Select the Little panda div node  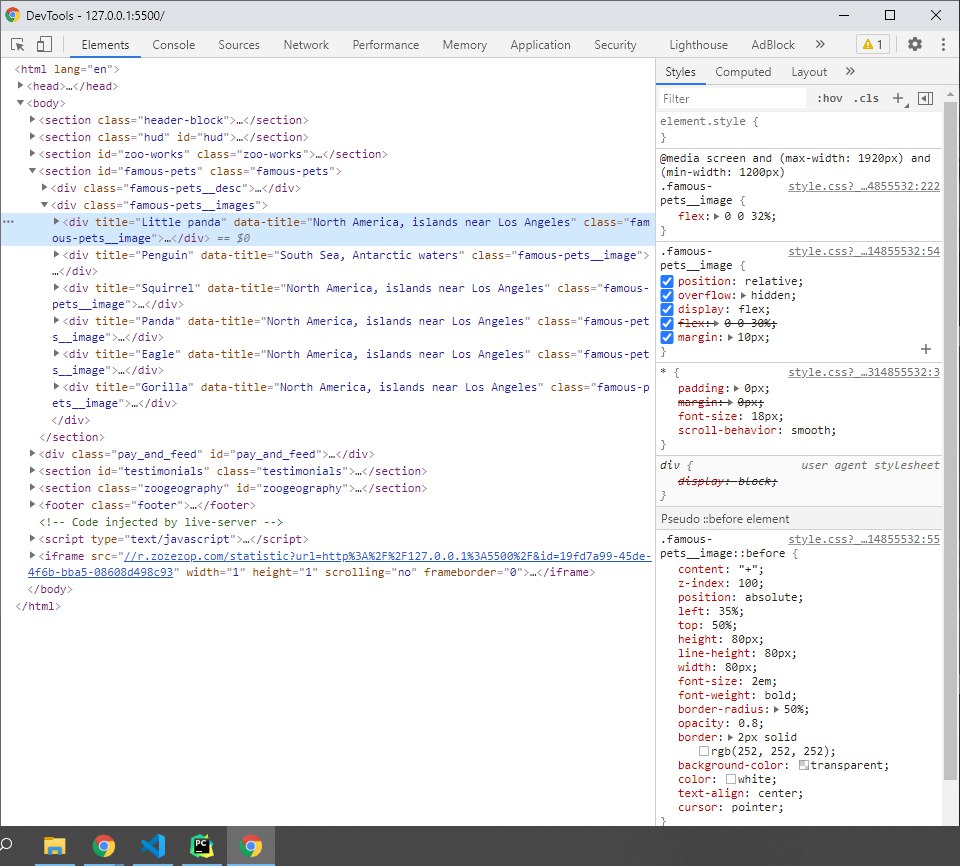(328, 230)
